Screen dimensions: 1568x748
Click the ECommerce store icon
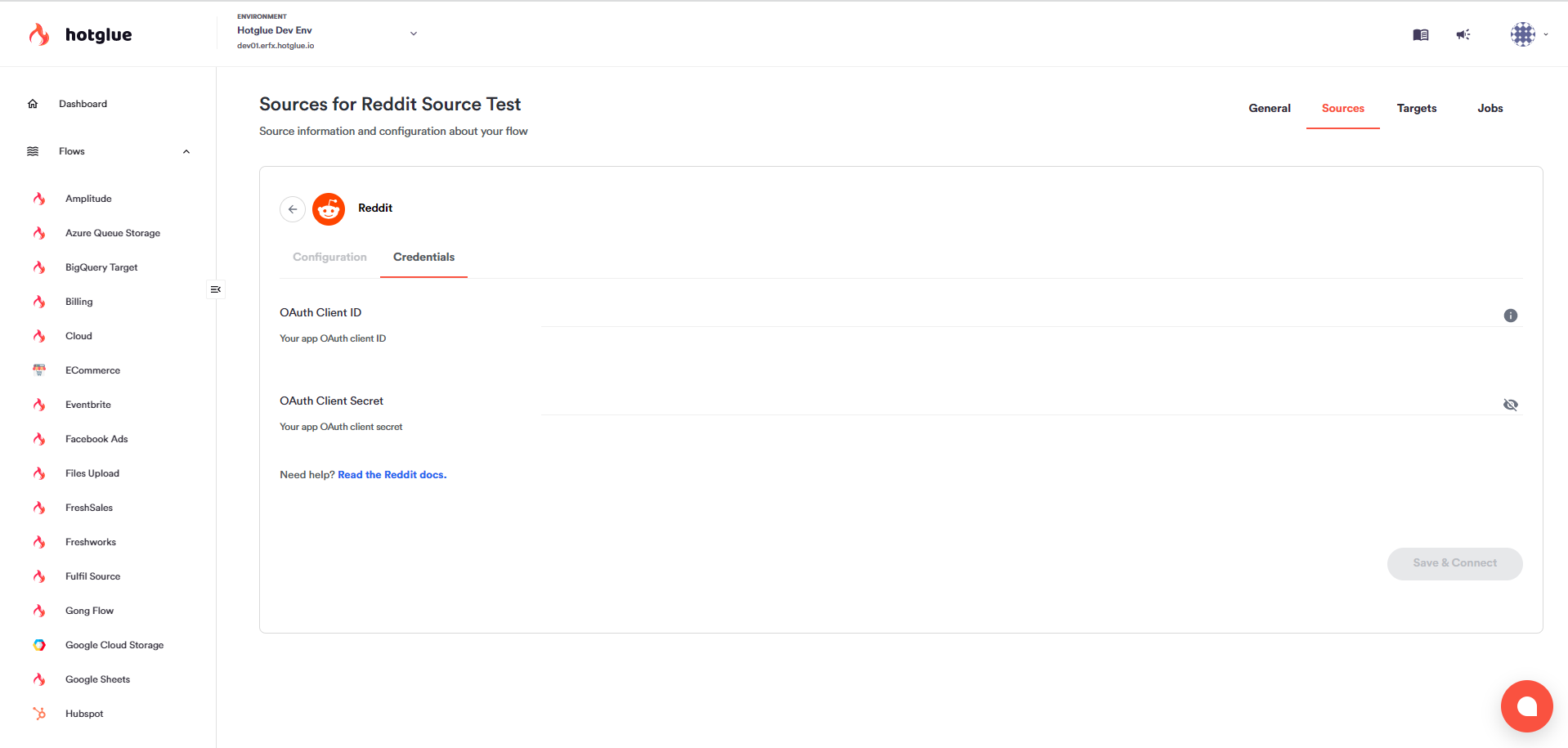pyautogui.click(x=39, y=370)
